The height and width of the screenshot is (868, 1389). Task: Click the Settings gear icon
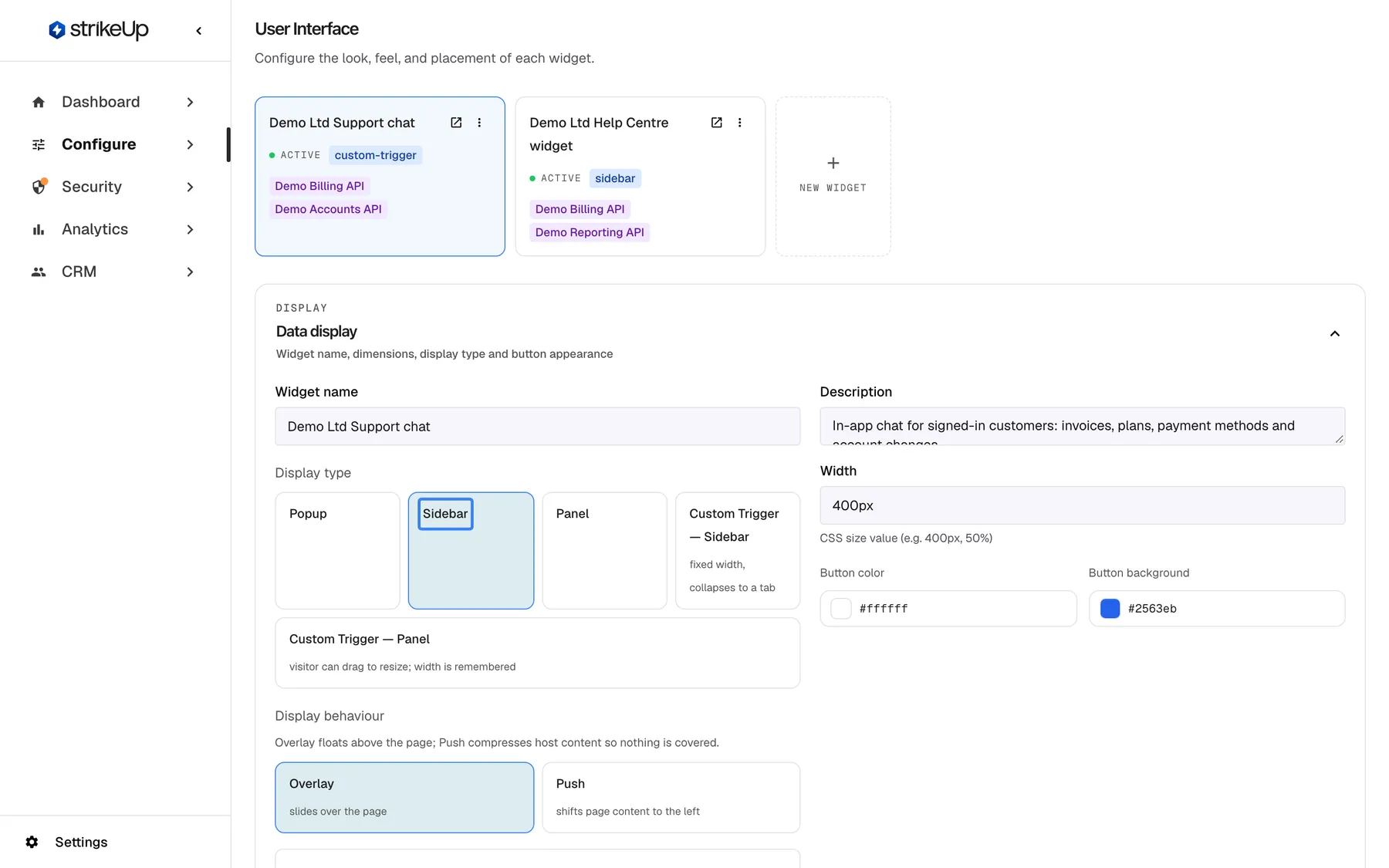click(x=32, y=842)
